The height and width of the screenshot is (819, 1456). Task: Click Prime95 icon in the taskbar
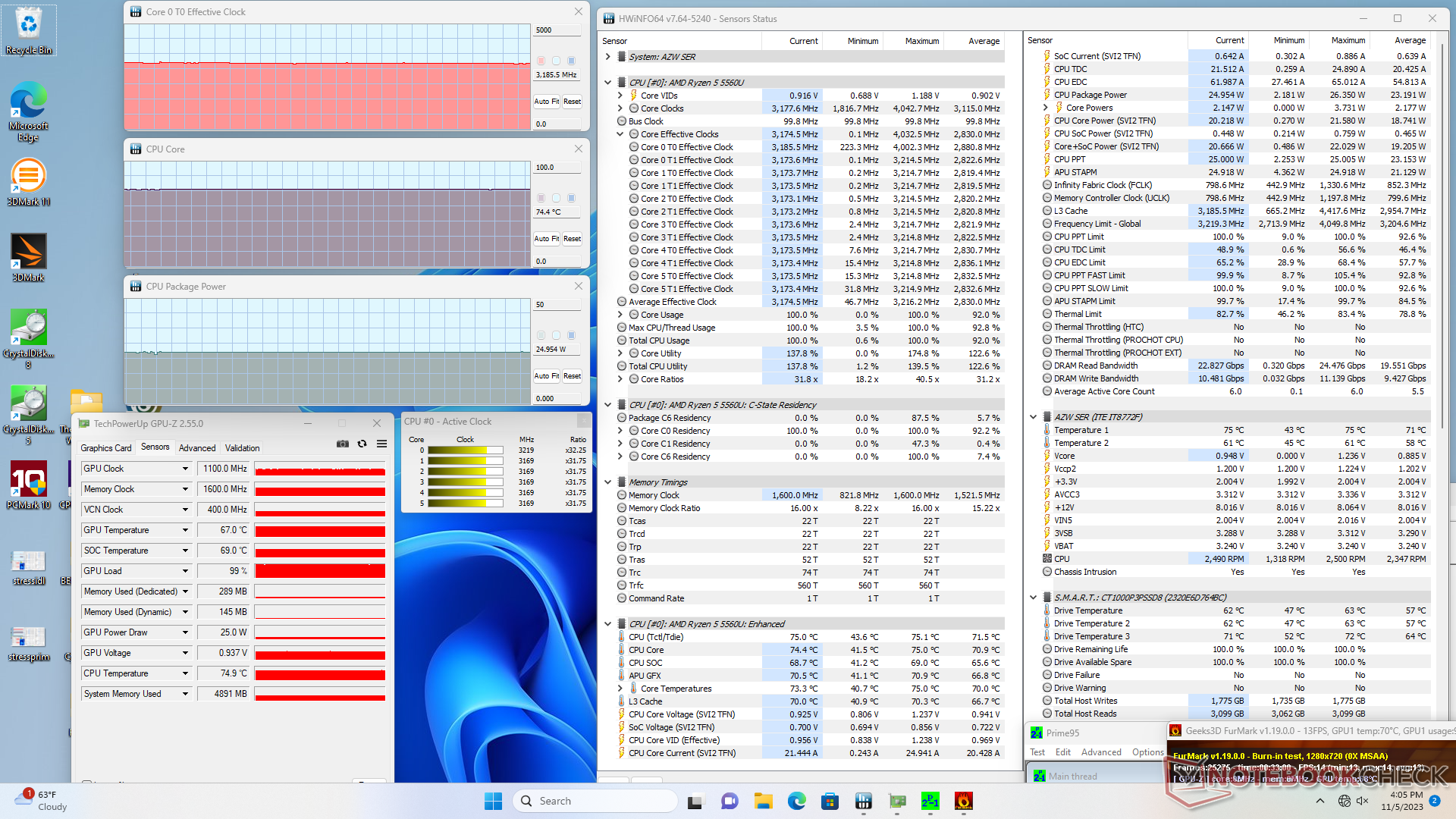point(930,801)
